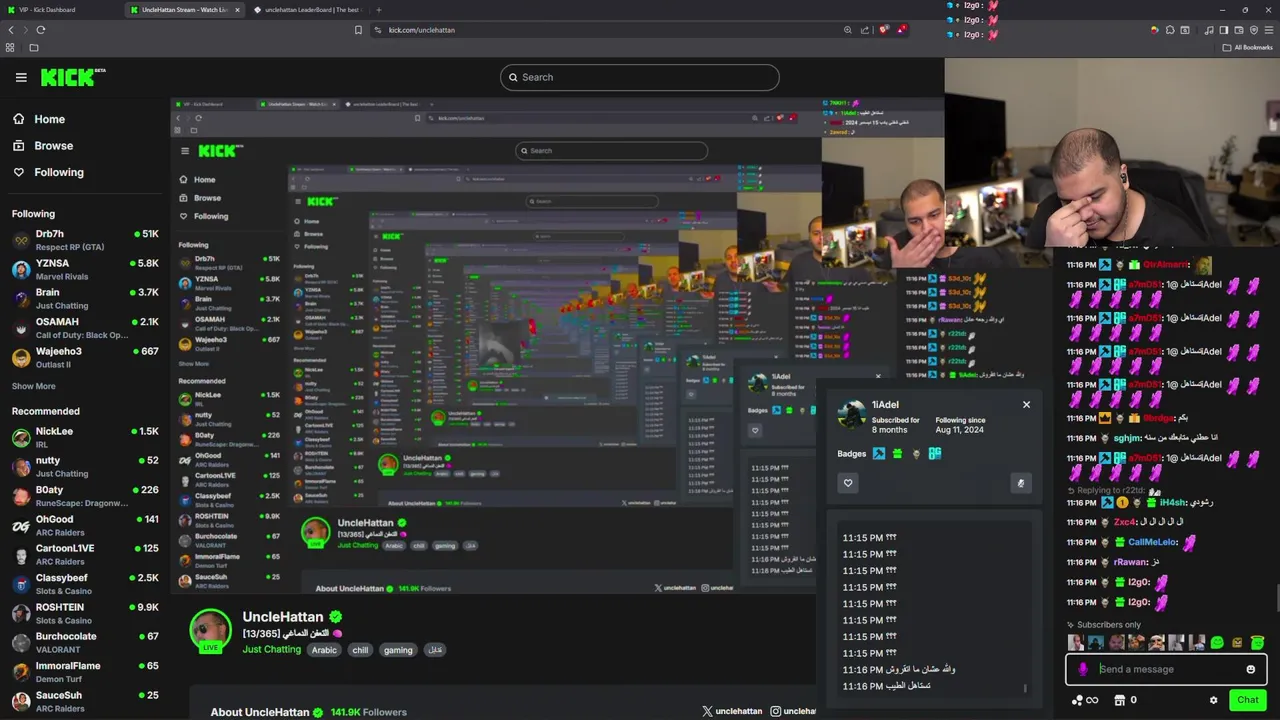Open Drb7h channel in Following list

point(85,240)
